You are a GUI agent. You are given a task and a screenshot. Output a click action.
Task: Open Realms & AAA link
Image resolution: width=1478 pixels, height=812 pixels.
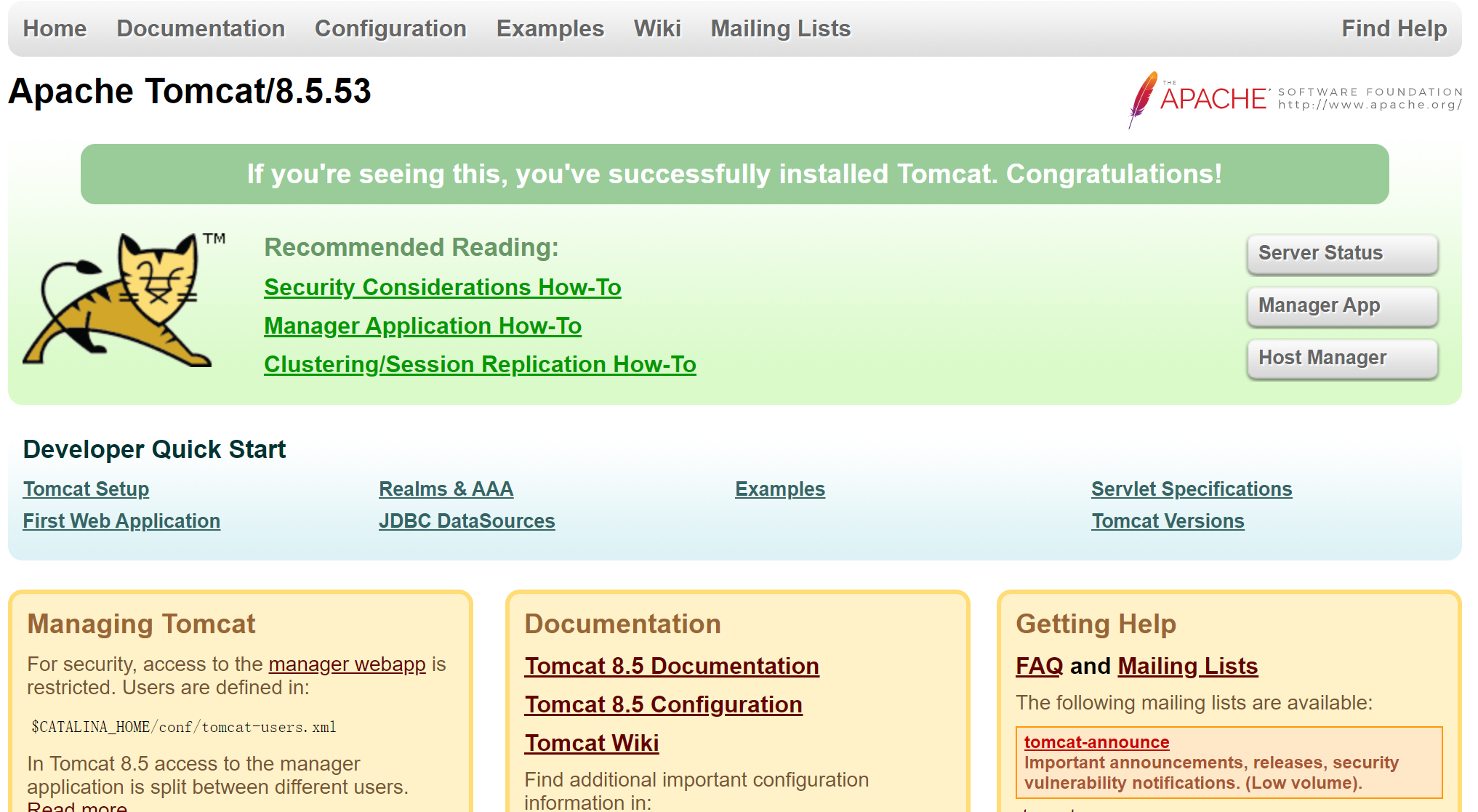pyautogui.click(x=446, y=489)
